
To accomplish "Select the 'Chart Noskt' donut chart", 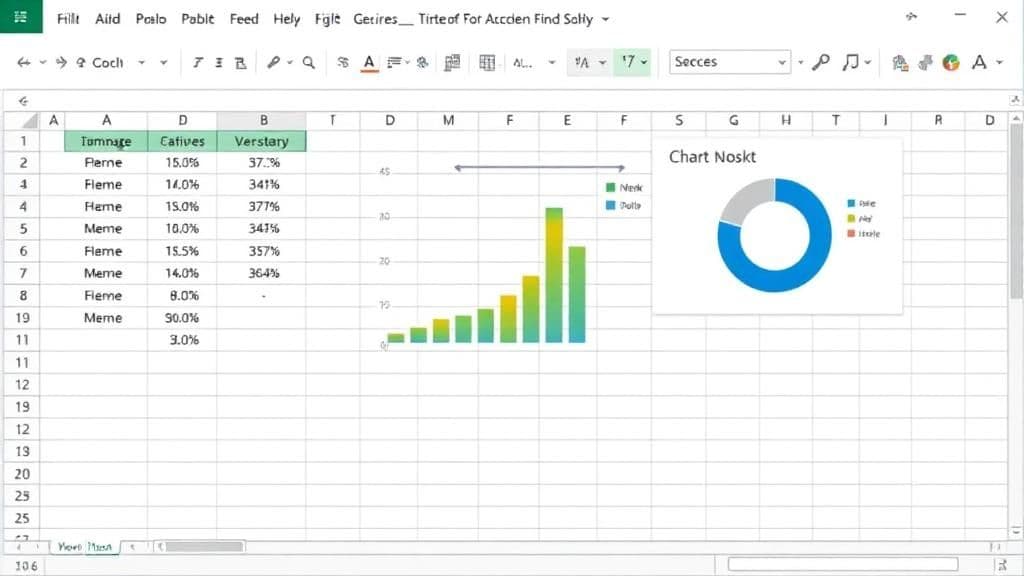I will coord(777,227).
